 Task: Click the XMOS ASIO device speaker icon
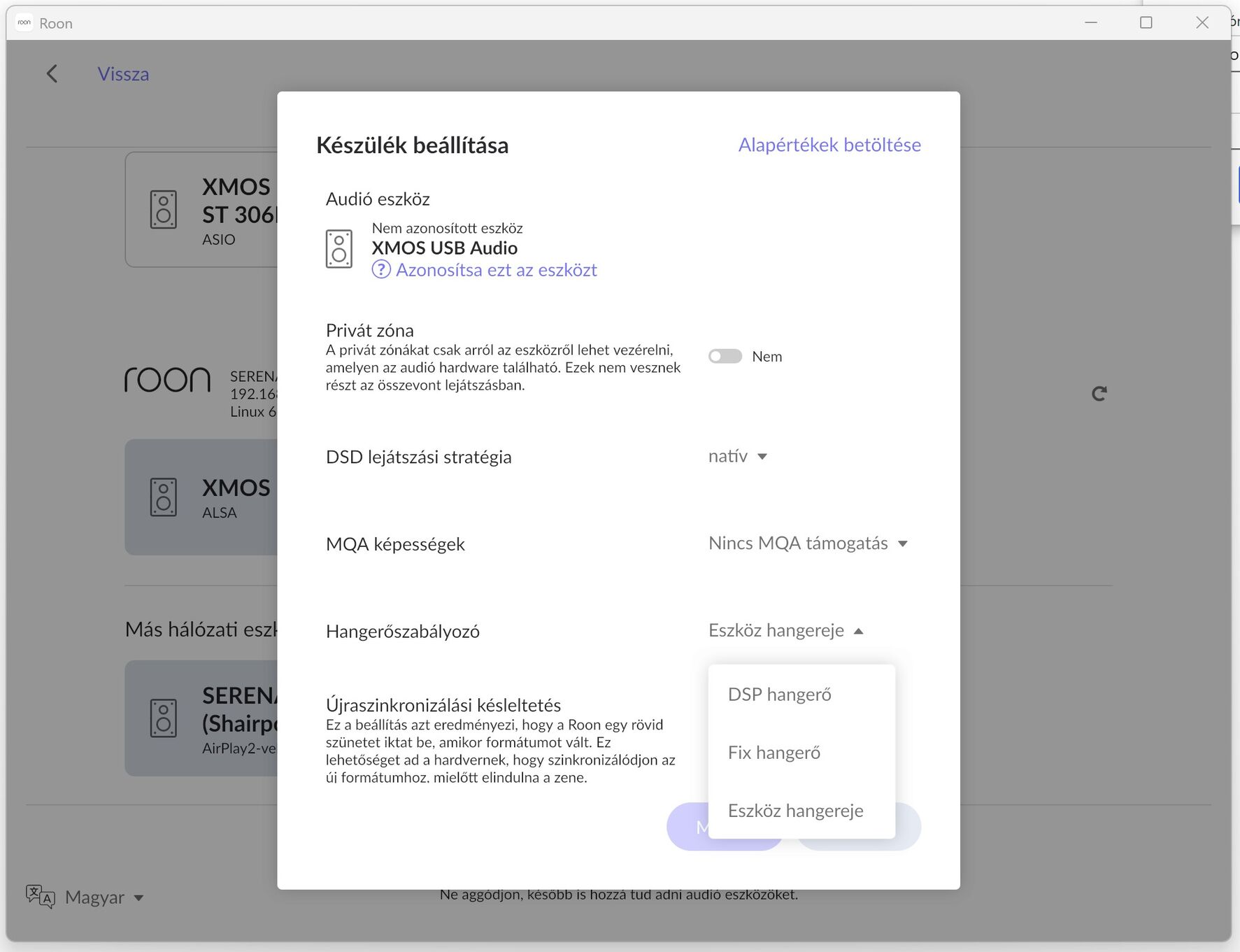164,210
